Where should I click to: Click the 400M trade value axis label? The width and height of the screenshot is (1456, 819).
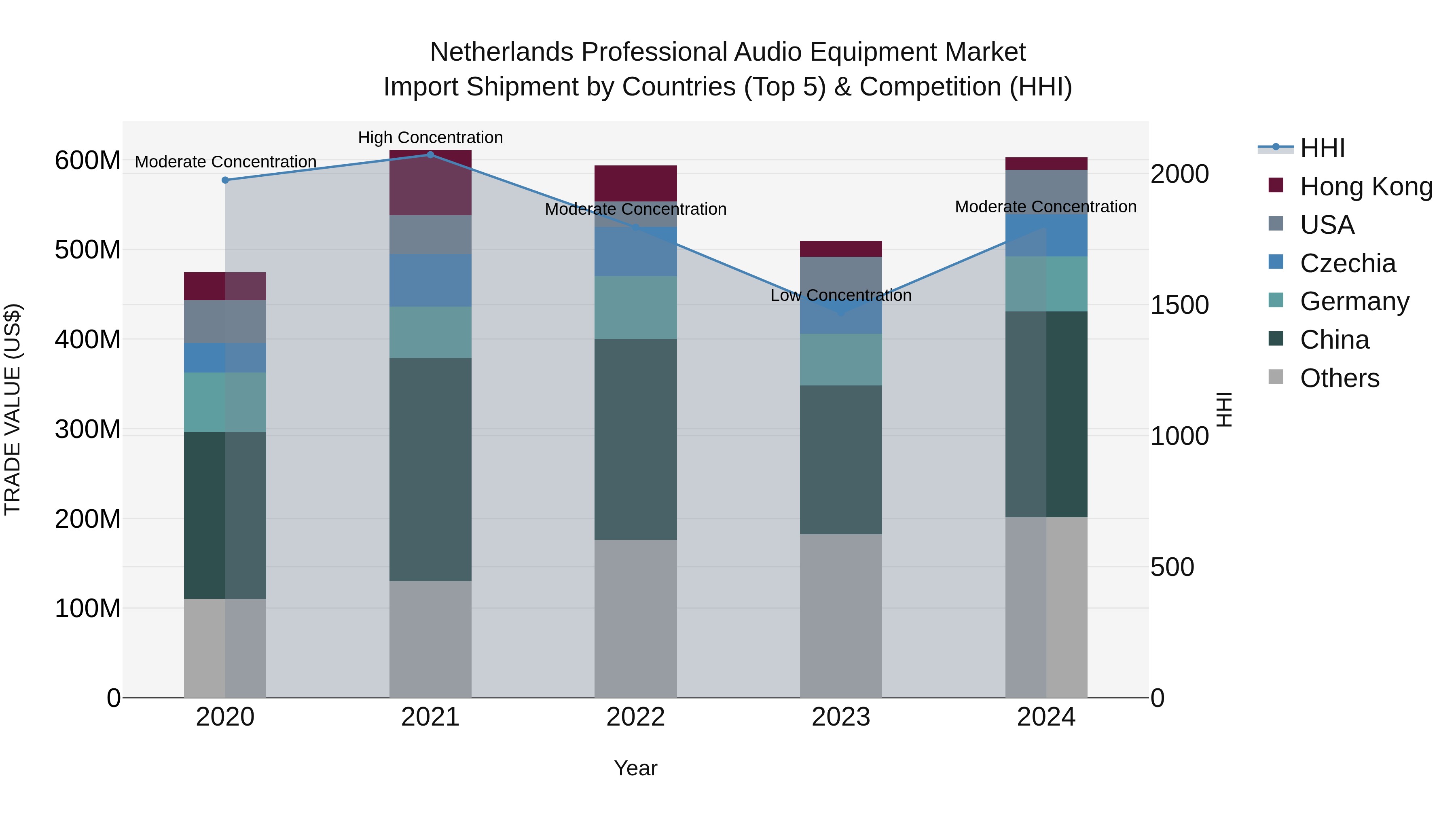pyautogui.click(x=88, y=340)
